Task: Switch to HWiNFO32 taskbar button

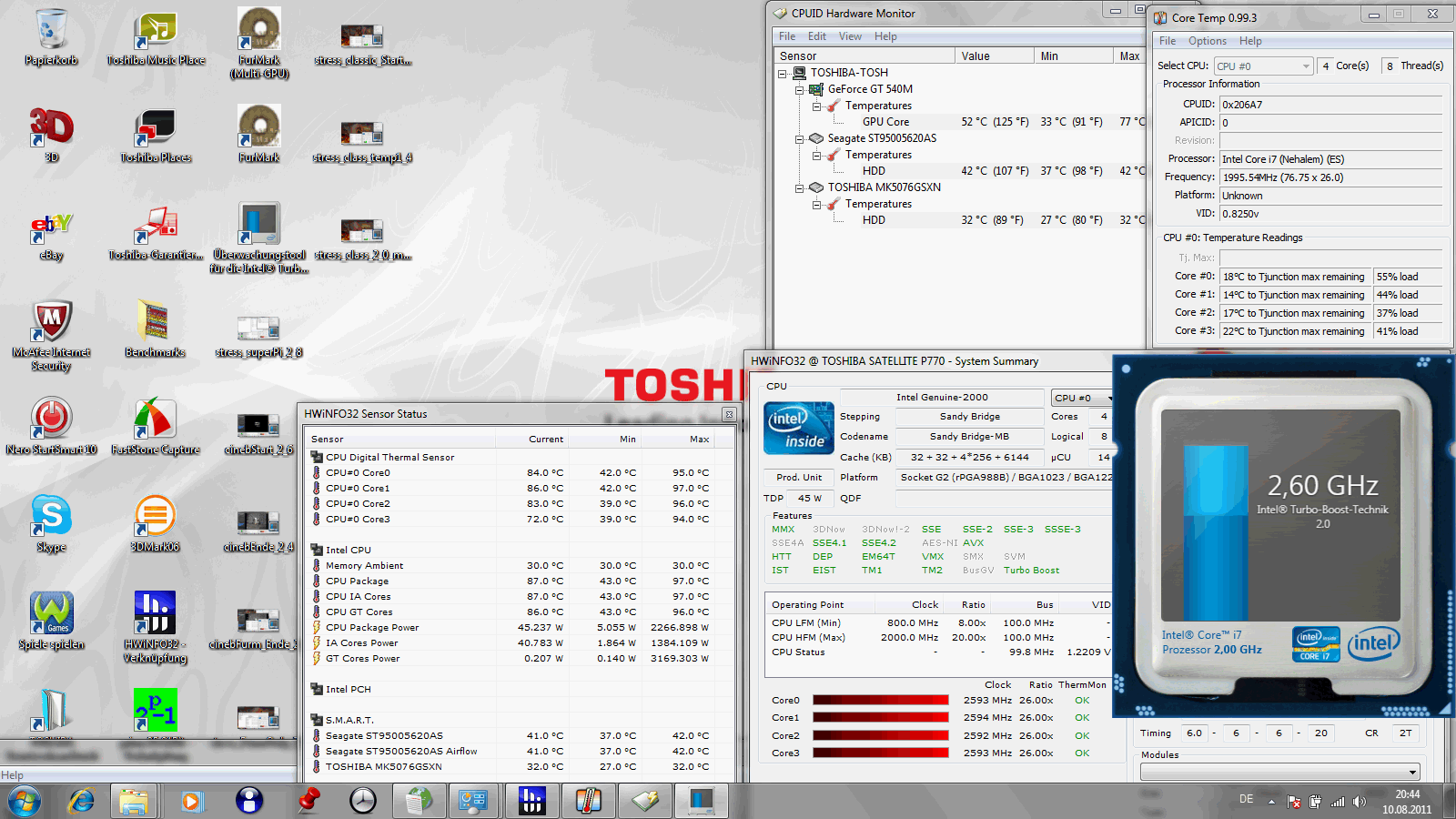Action: point(531,801)
